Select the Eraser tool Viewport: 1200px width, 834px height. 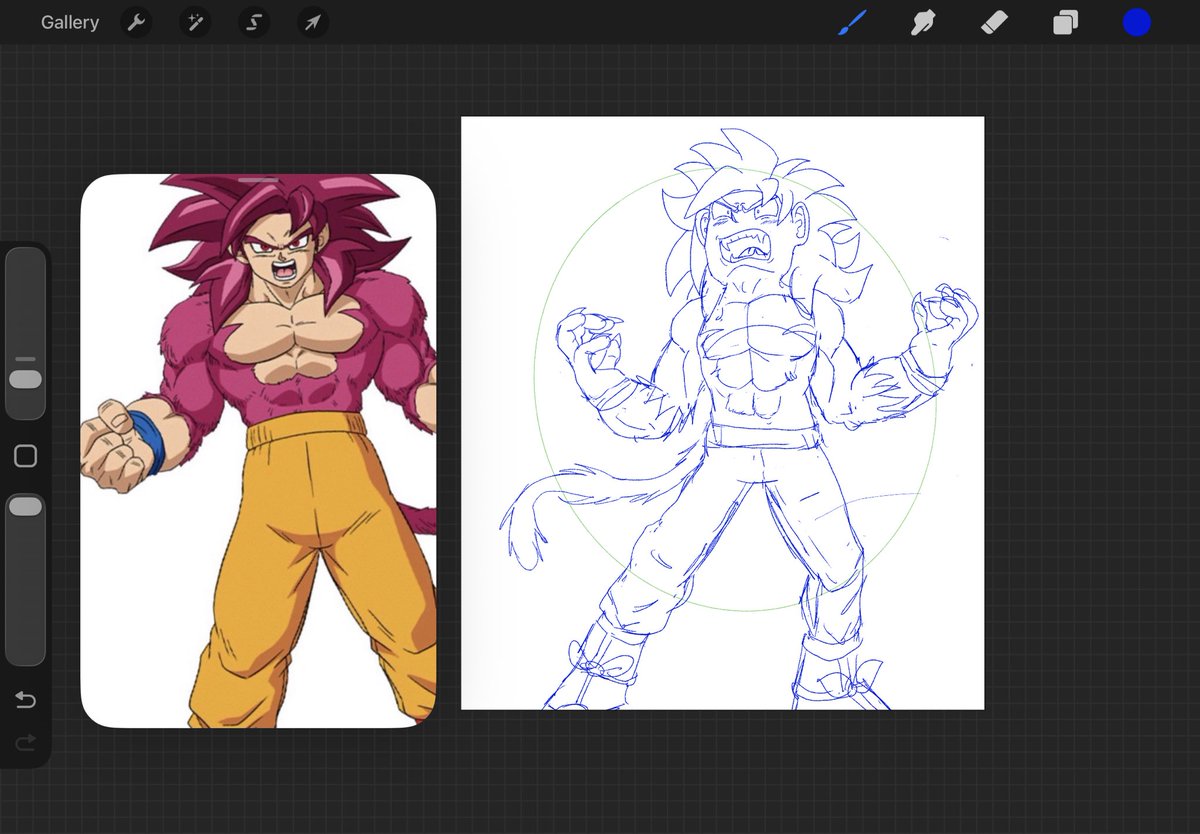(x=994, y=22)
